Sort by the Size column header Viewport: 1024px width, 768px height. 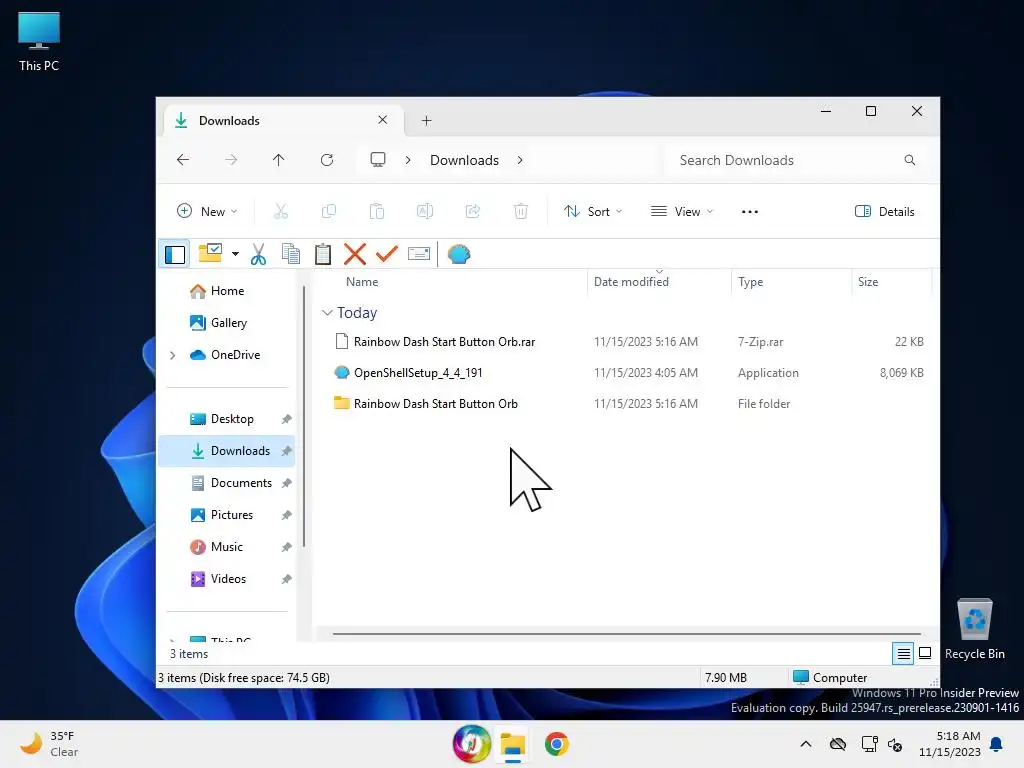point(868,281)
